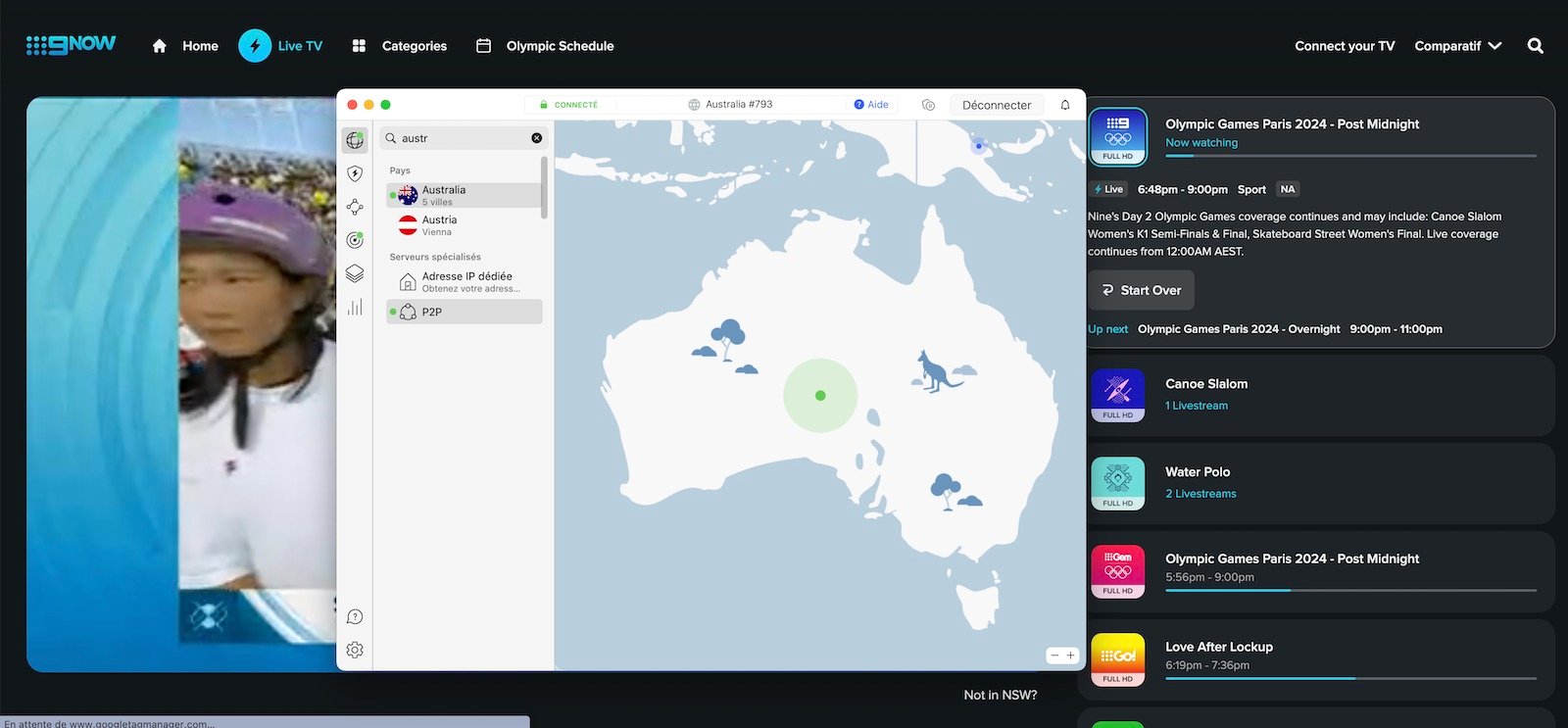Expand the Comparatif account dropdown
Screen dimensions: 1568x728
pos(1457,46)
